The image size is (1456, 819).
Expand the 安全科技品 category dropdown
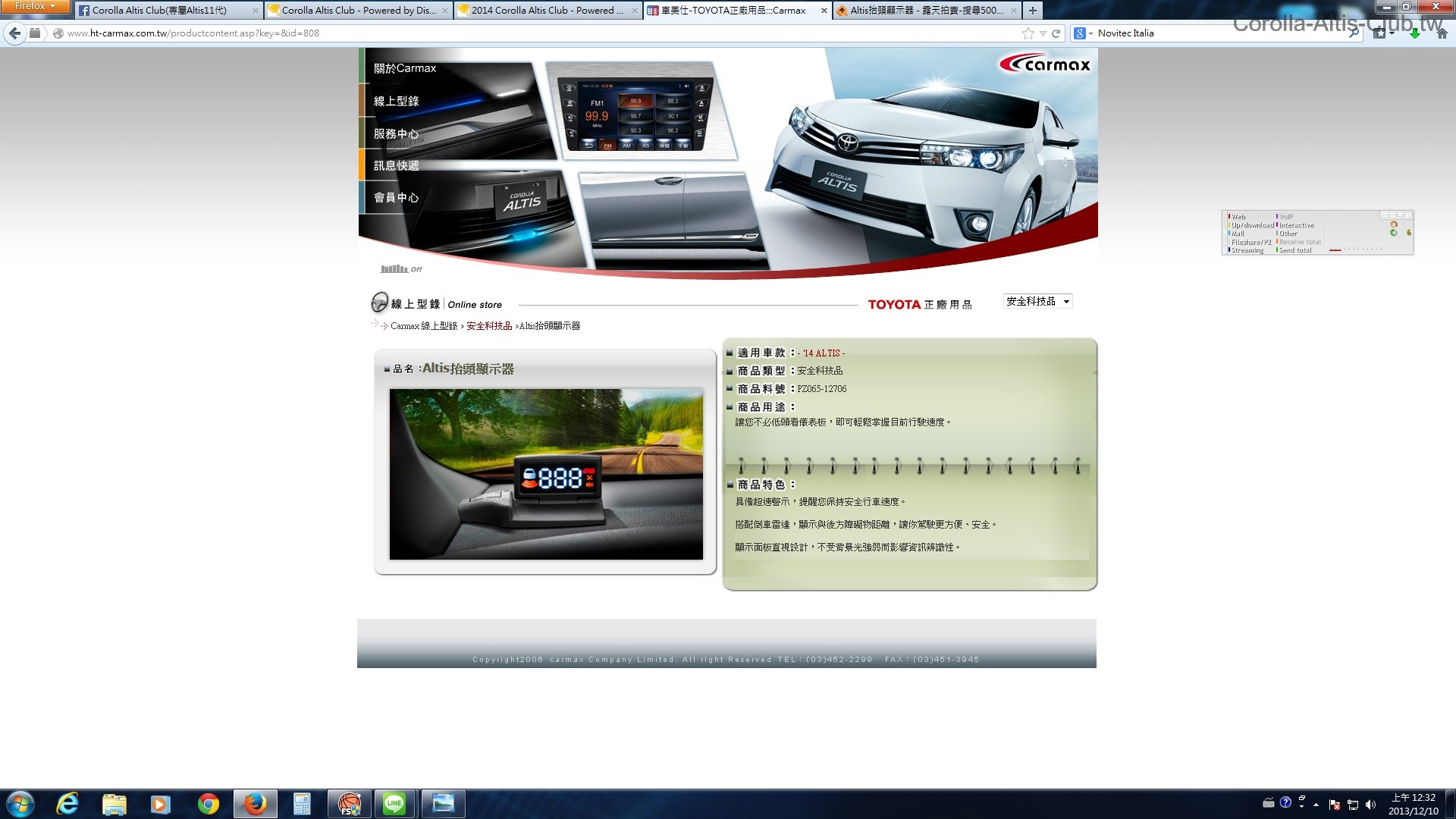(x=1037, y=301)
